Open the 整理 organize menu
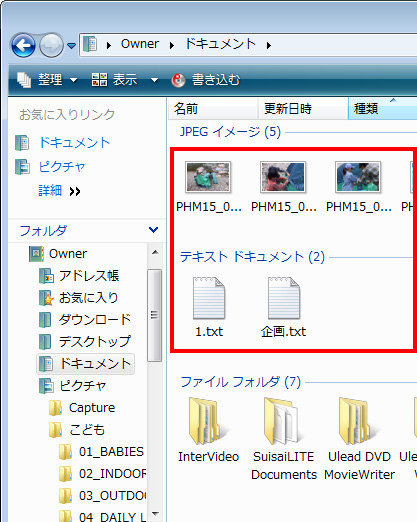The image size is (417, 522). click(x=47, y=80)
